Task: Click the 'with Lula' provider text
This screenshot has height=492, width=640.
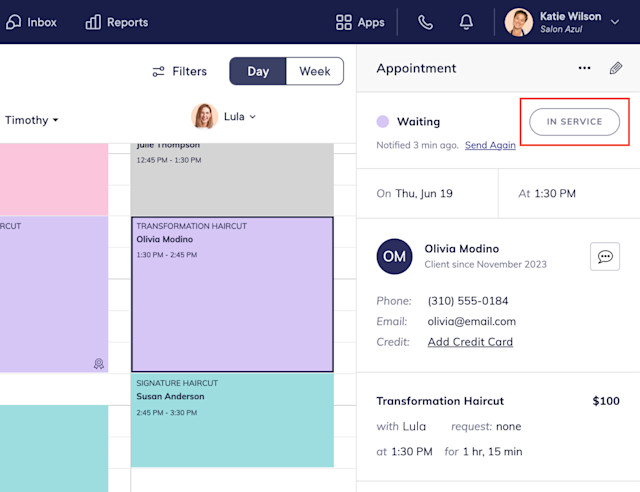Action: tap(401, 426)
